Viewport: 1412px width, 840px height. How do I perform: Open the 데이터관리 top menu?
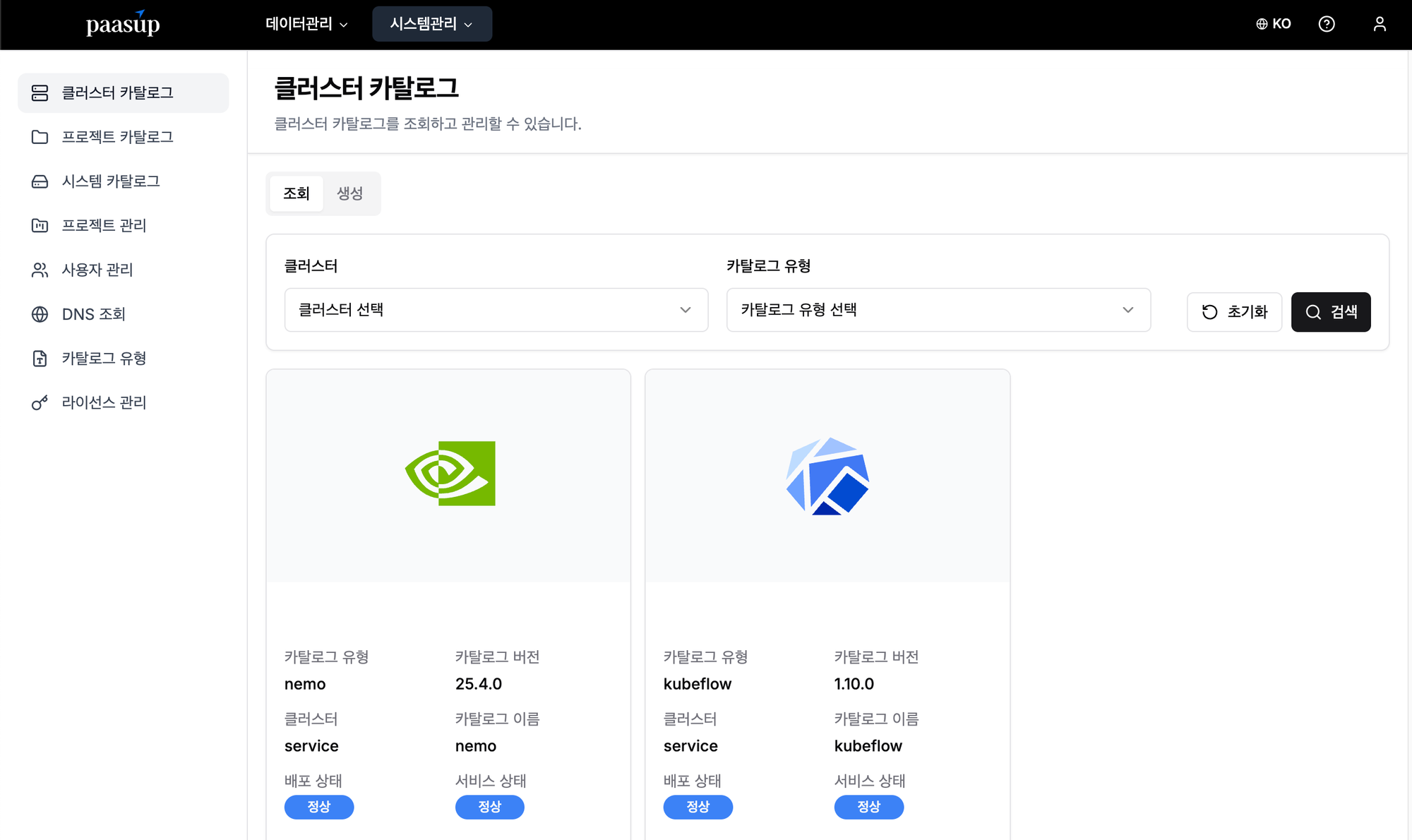coord(306,24)
